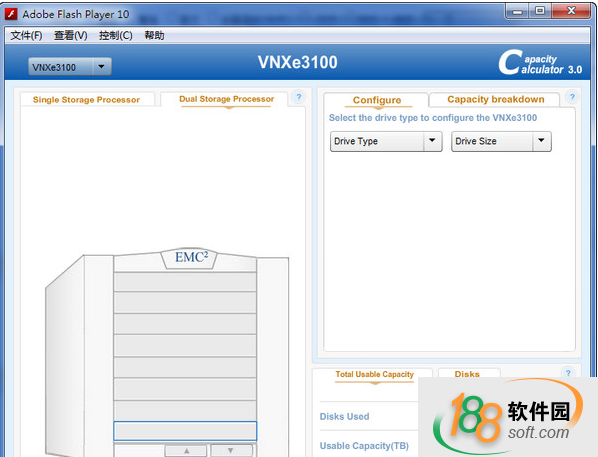Screen dimensions: 598x457
Task: Expand the Drive Type dropdown
Action: [386, 142]
